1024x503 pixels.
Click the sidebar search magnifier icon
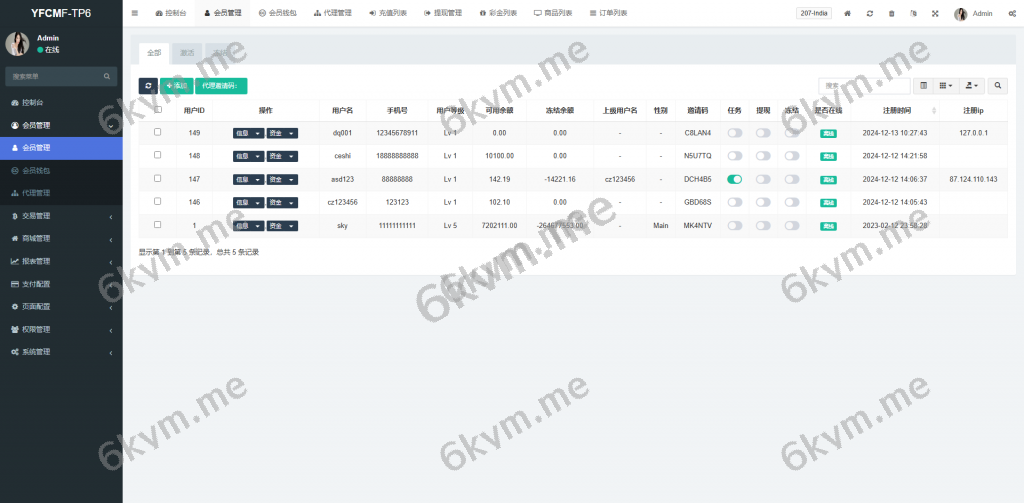(x=107, y=76)
